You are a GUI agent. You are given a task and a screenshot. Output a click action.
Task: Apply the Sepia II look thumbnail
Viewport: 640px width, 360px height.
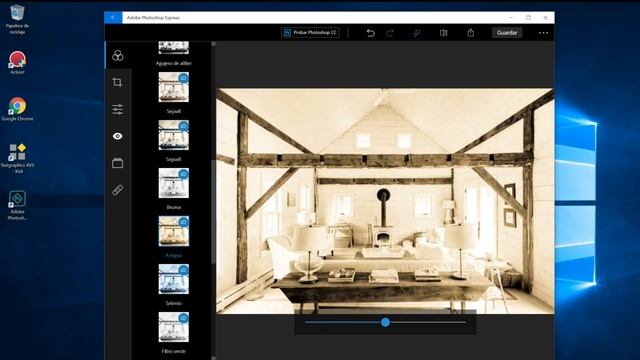[x=174, y=135]
